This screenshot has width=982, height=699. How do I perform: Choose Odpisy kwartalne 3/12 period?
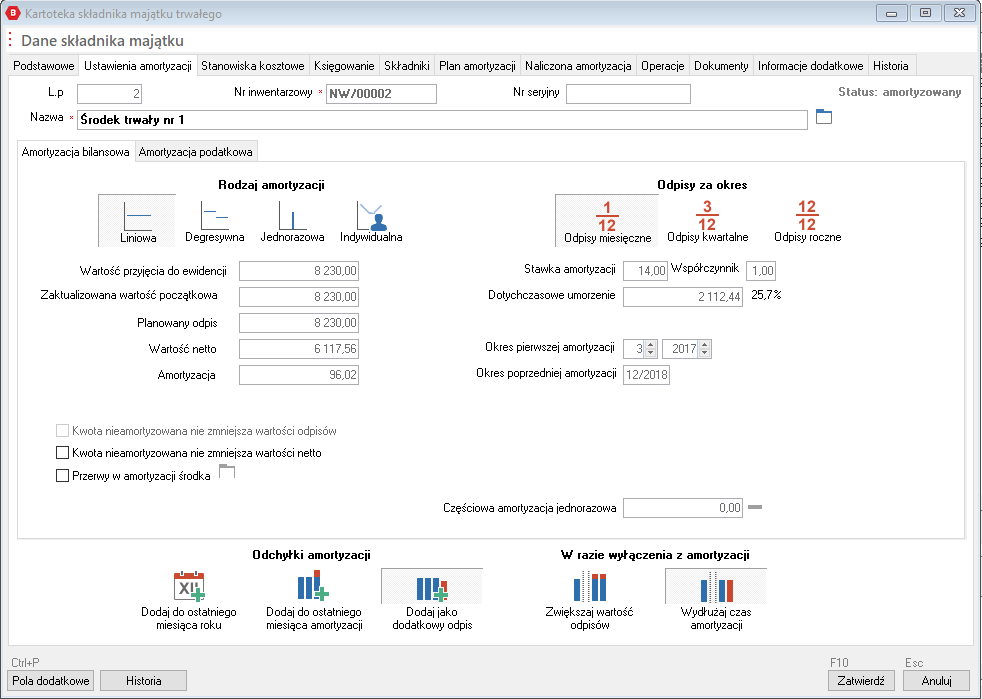pos(708,220)
